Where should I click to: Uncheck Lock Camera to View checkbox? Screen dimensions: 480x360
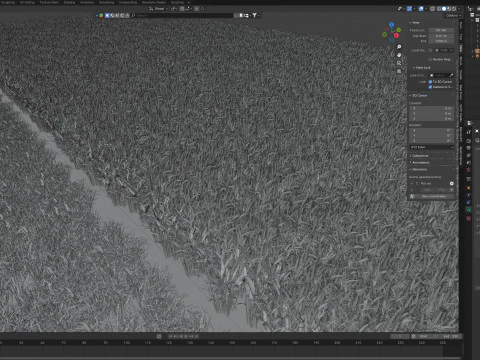(x=430, y=87)
